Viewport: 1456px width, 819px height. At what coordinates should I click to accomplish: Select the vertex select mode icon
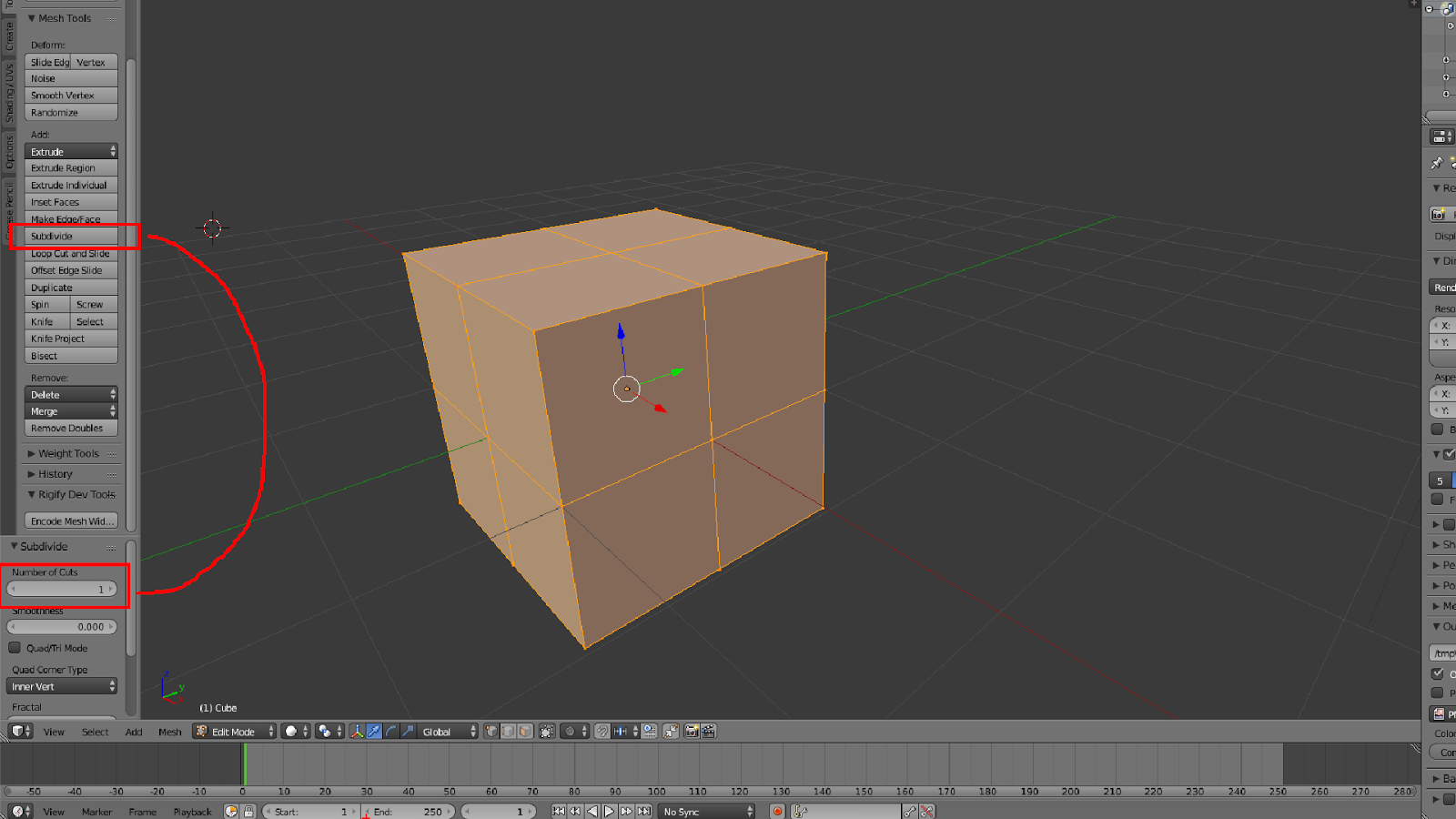pyautogui.click(x=490, y=731)
